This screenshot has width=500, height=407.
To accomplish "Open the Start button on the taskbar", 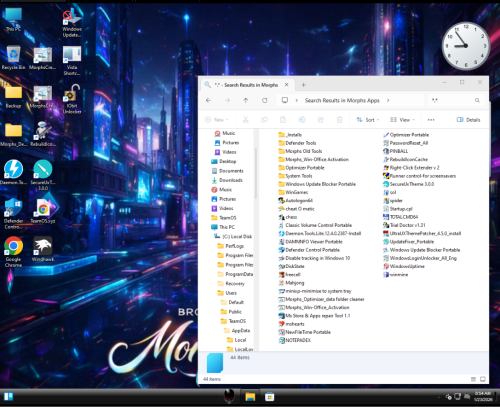I will point(9,397).
